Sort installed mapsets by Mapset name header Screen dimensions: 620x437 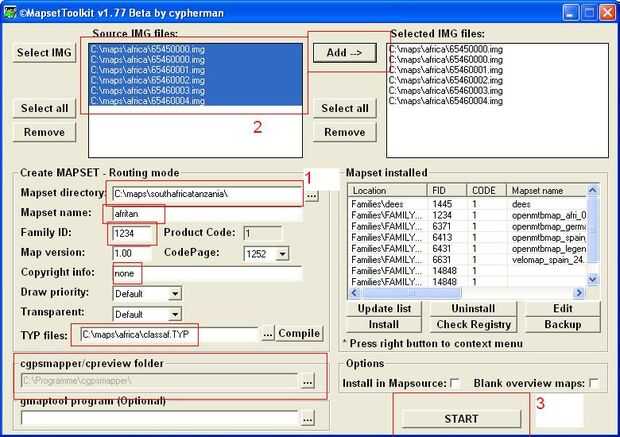[x=546, y=191]
